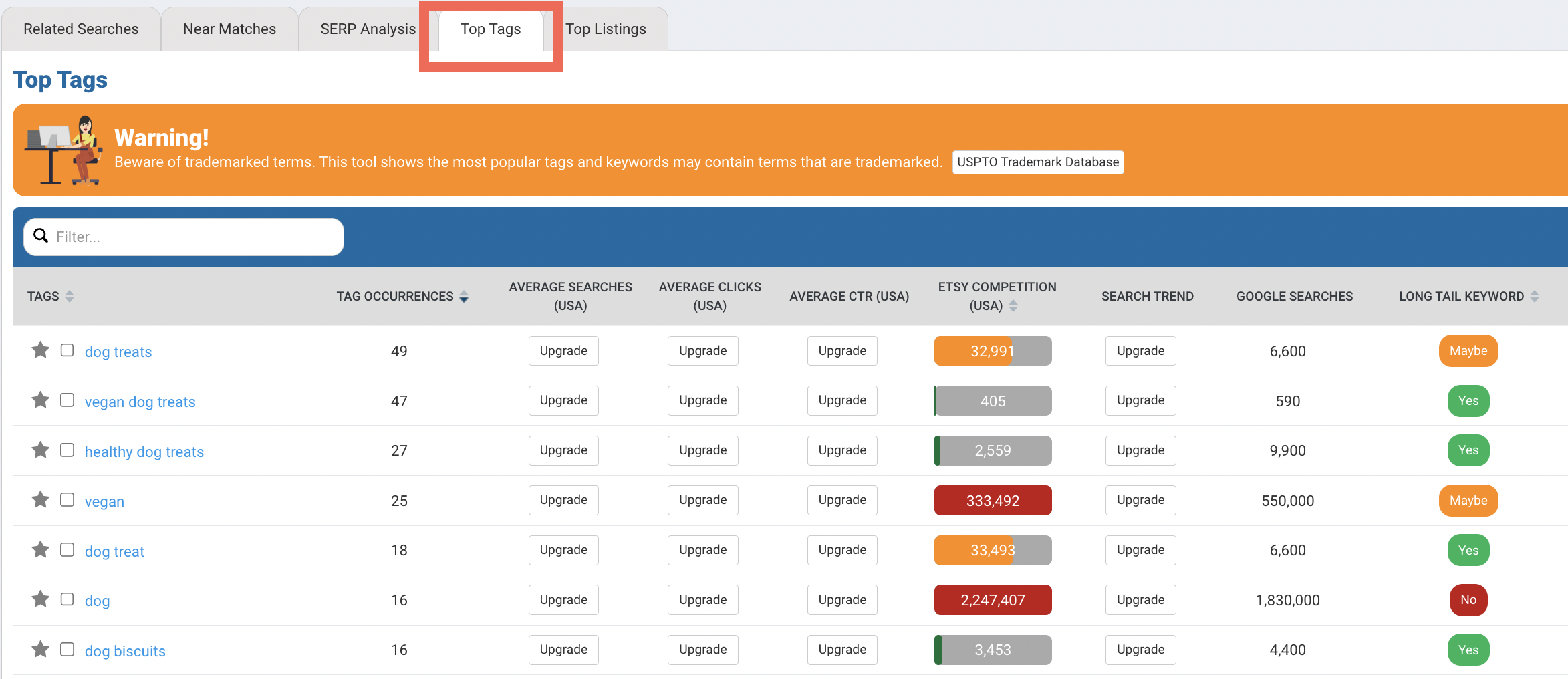
Task: Sort by Tag Occurrences column
Action: pos(464,296)
